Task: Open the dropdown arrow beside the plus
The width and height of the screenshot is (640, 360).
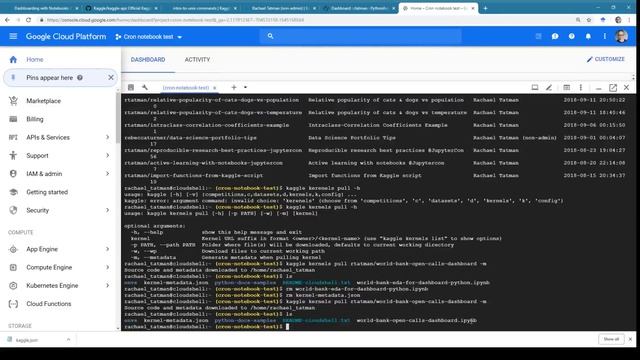Action: (x=245, y=87)
